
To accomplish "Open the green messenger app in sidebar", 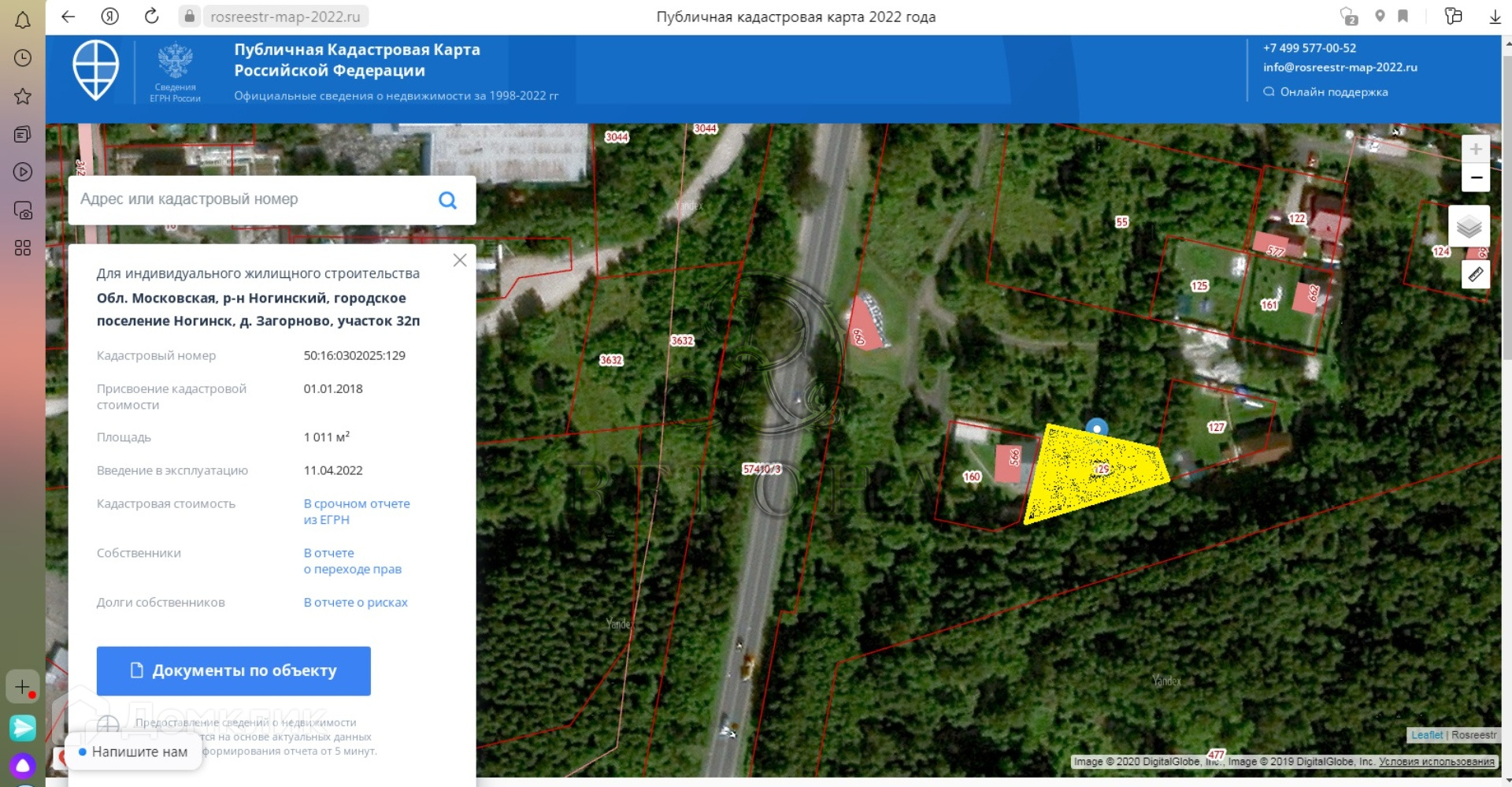I will click(23, 727).
